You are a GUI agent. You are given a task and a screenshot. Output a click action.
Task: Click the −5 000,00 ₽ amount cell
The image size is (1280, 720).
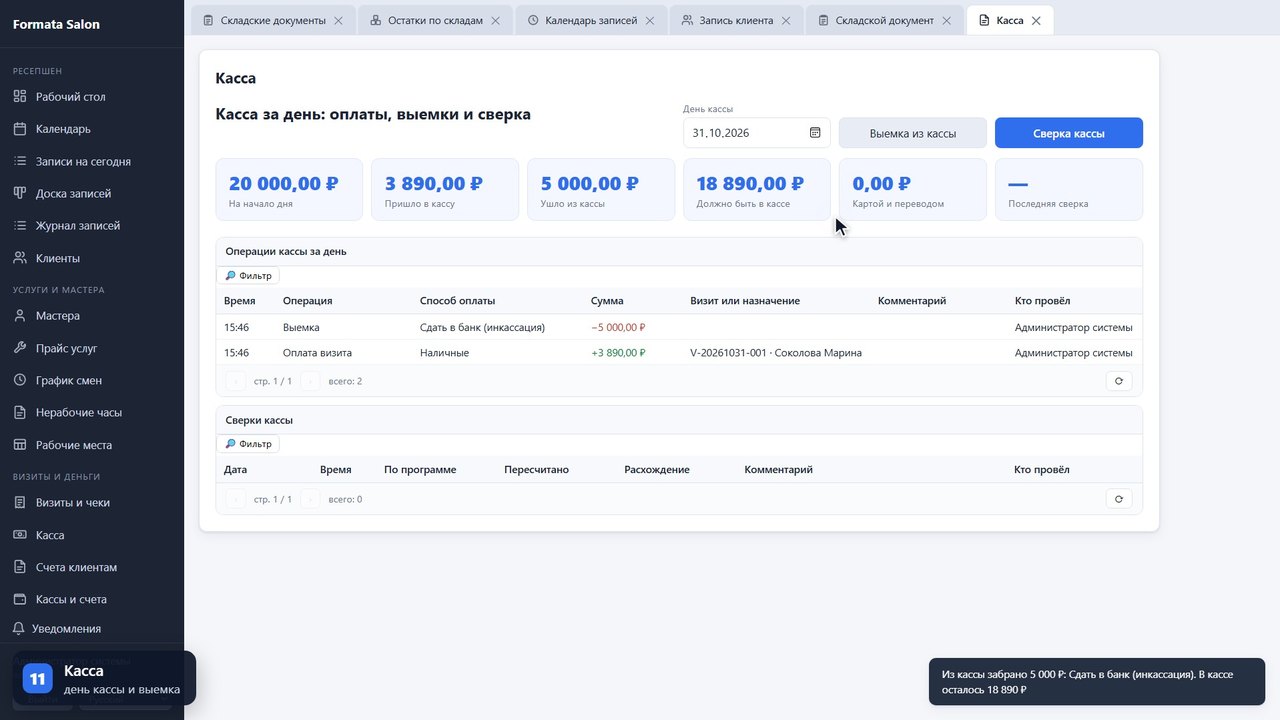pyautogui.click(x=618, y=327)
